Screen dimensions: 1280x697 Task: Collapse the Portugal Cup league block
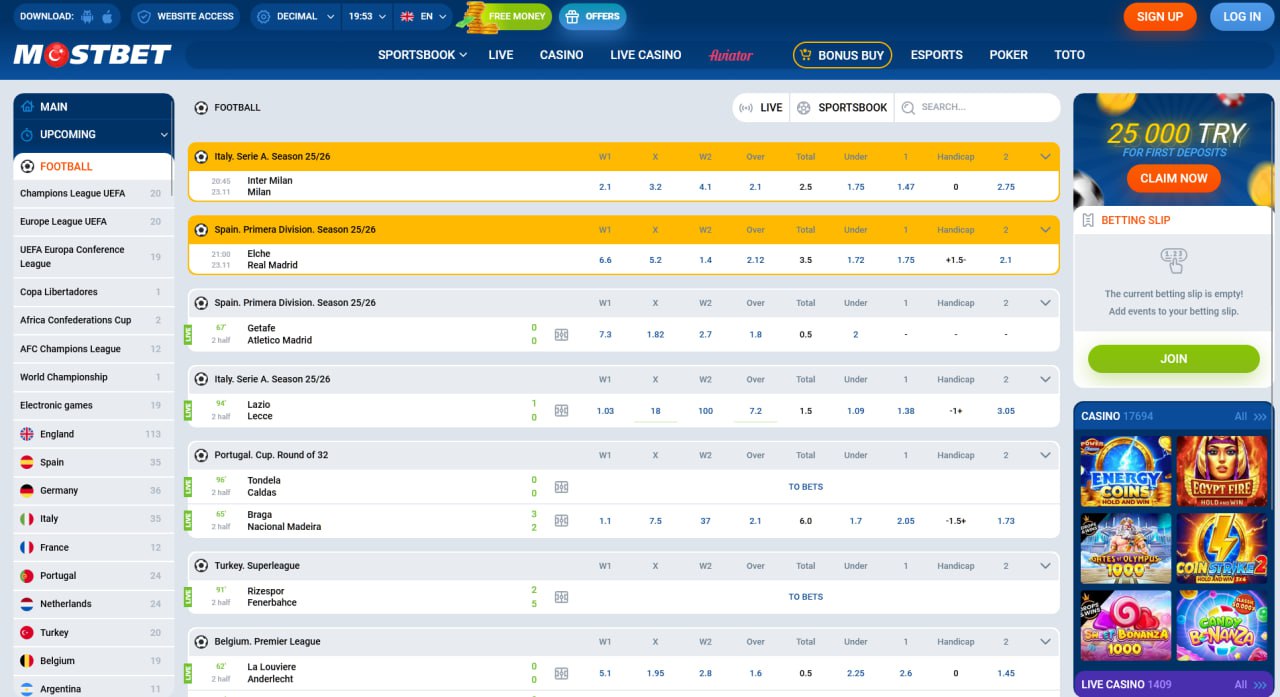click(1046, 455)
